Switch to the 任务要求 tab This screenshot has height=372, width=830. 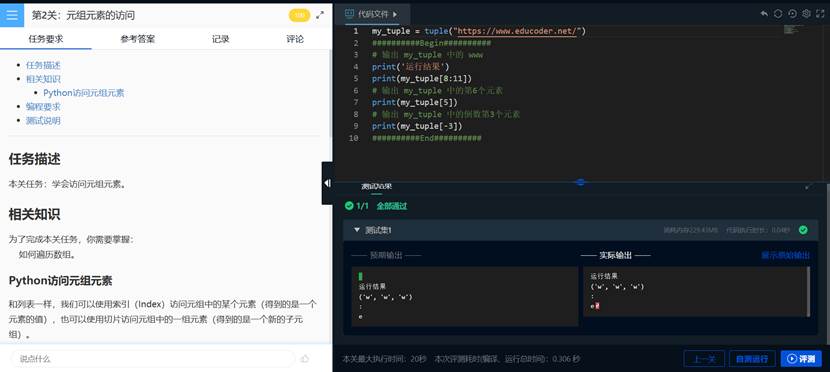click(x=46, y=39)
